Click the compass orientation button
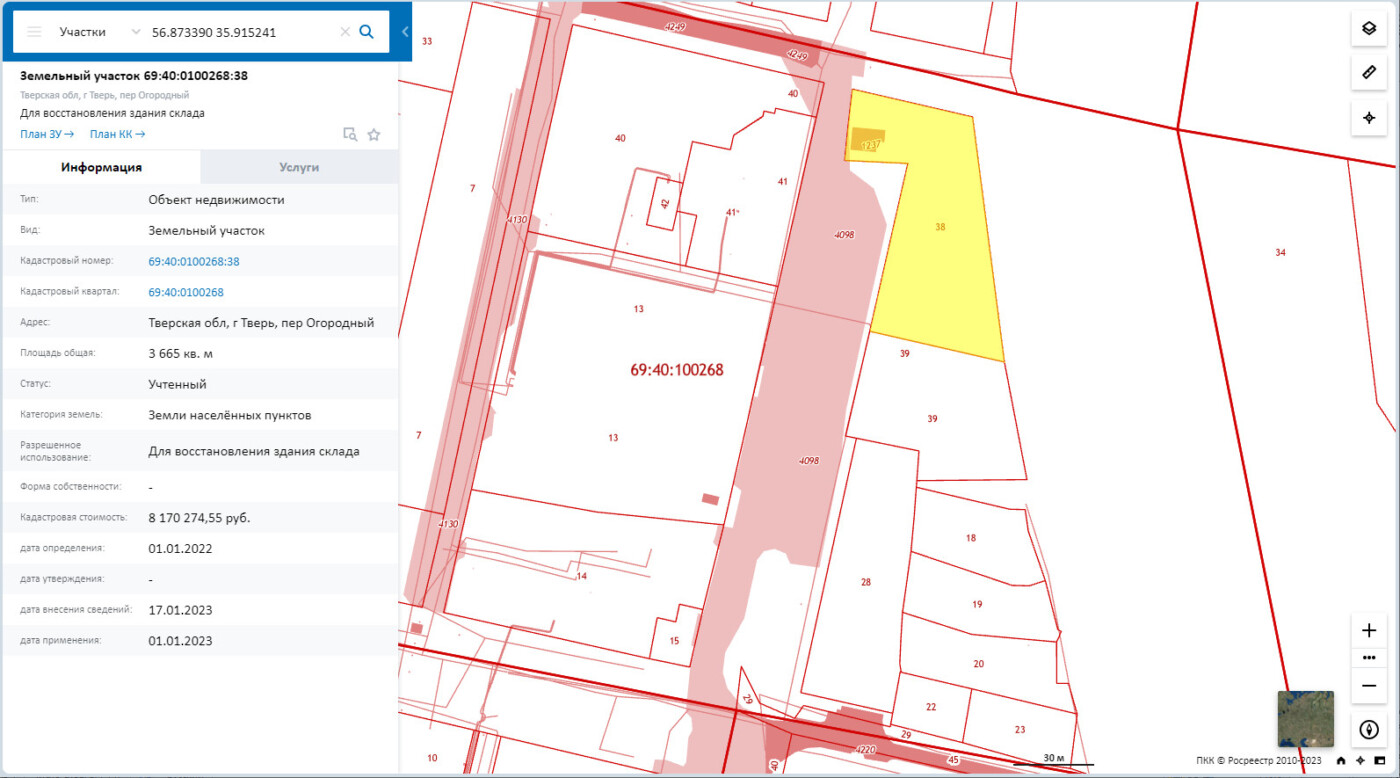The image size is (1400, 778). (x=1369, y=730)
